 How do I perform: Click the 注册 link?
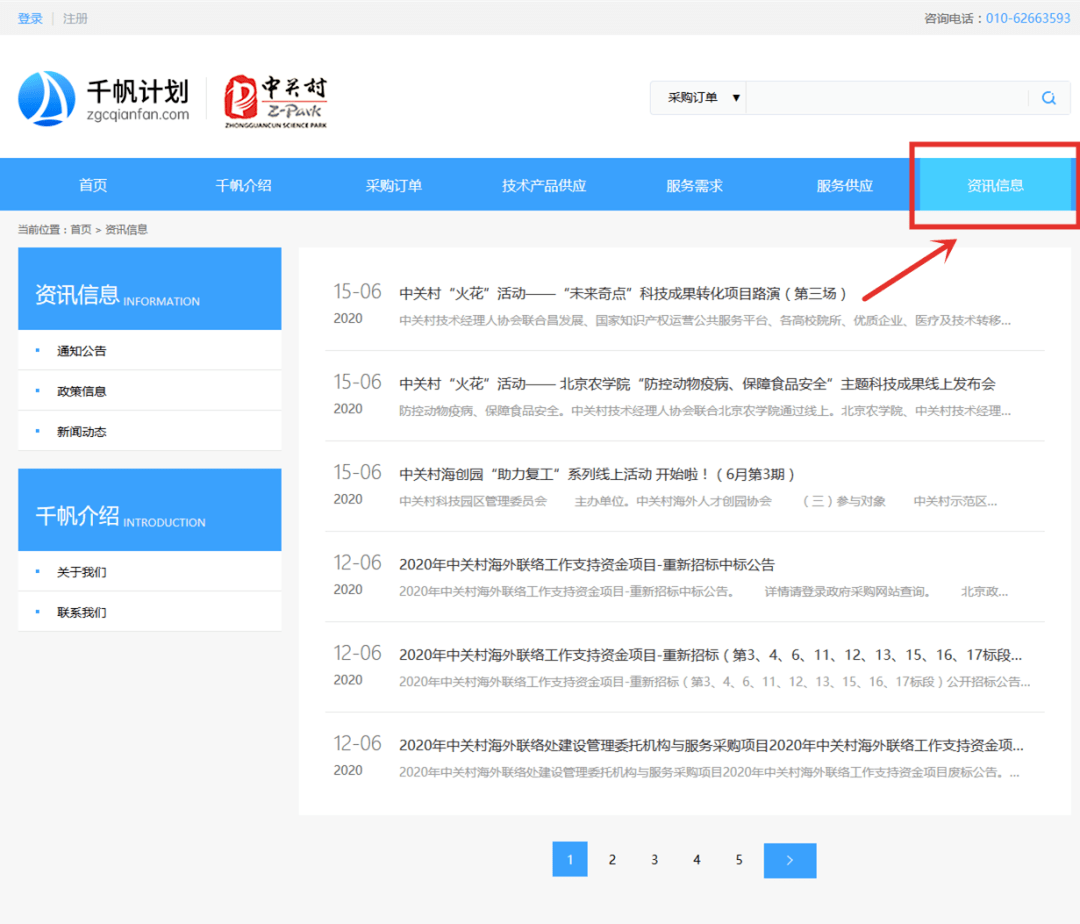tap(75, 19)
